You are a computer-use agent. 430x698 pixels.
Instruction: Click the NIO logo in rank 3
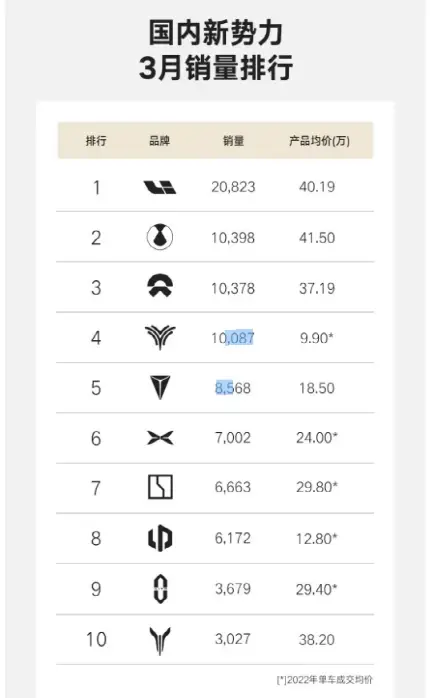tap(160, 286)
